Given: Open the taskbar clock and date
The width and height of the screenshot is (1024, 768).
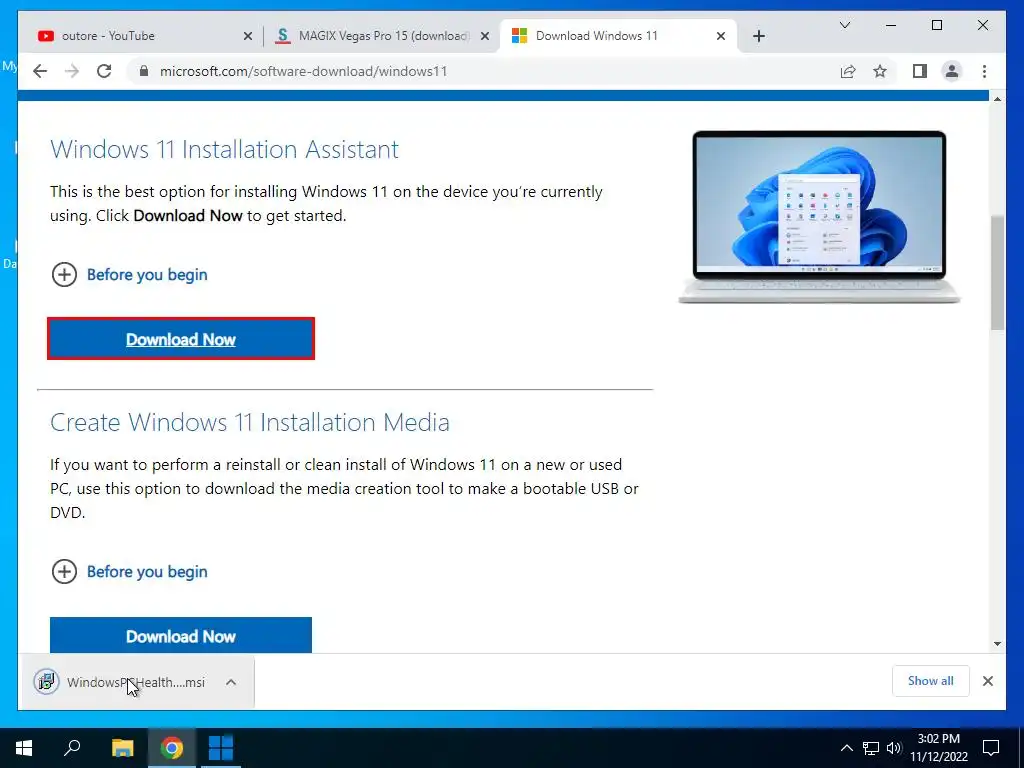Looking at the screenshot, I should 938,748.
